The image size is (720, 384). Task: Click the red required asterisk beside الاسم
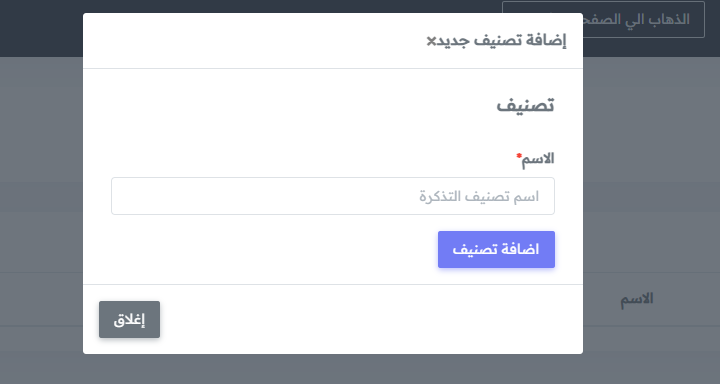(x=519, y=156)
